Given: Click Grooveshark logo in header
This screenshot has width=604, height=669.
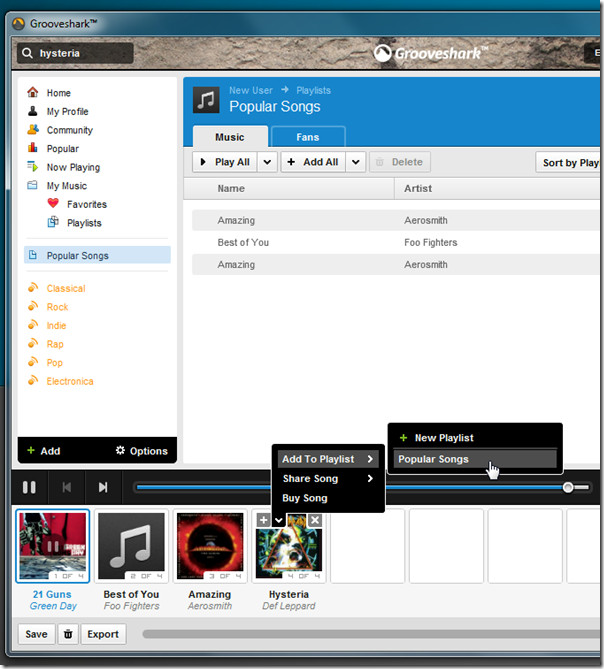Looking at the screenshot, I should coord(431,53).
